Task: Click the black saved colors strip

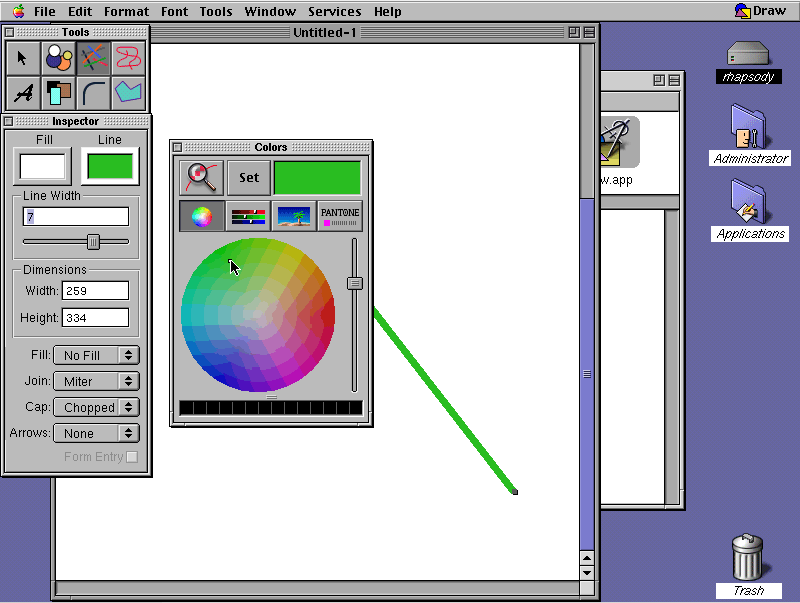Action: pos(271,408)
